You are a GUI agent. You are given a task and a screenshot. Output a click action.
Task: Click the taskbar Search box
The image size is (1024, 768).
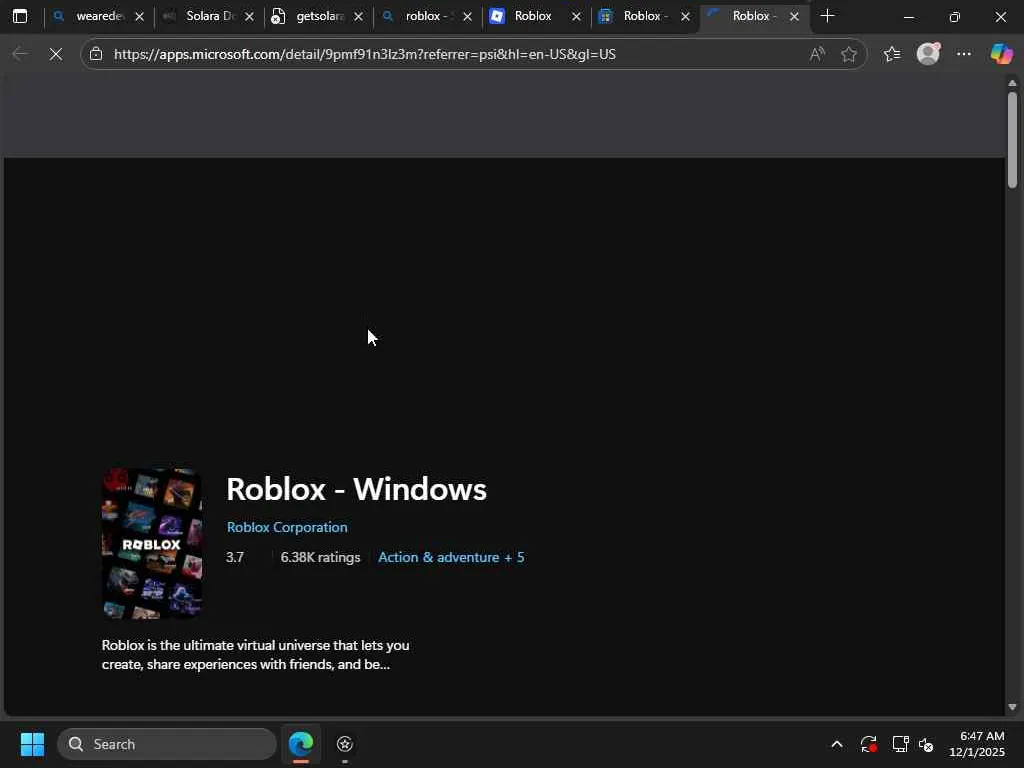pyautogui.click(x=167, y=744)
